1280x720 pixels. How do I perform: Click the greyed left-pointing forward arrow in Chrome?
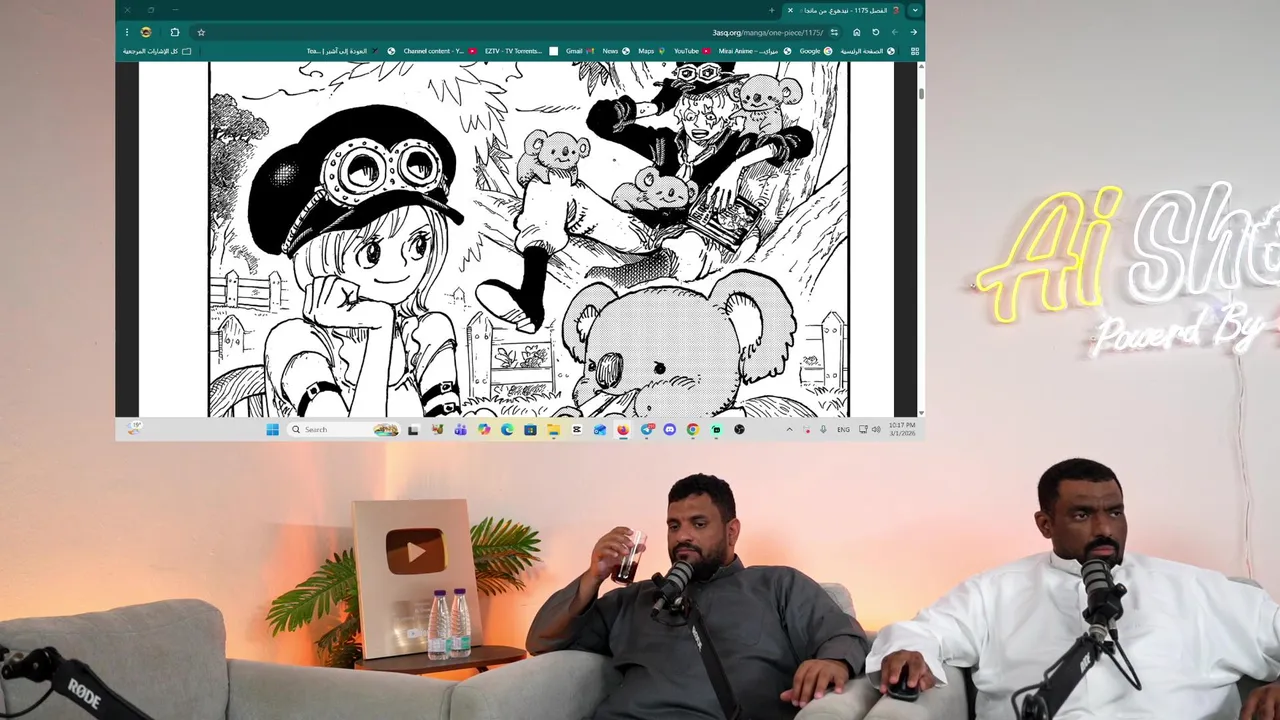(x=895, y=32)
